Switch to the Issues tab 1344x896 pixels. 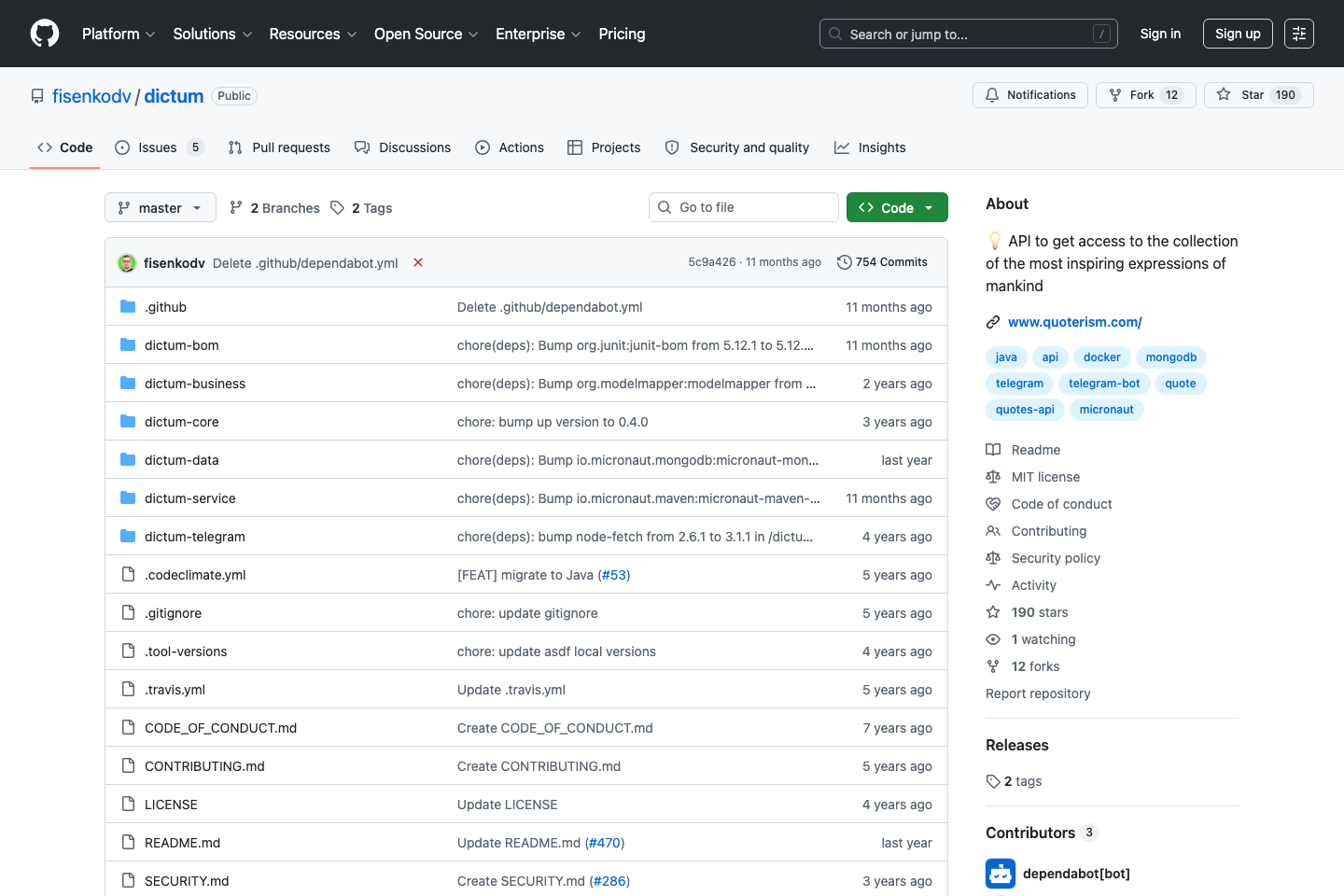(158, 147)
